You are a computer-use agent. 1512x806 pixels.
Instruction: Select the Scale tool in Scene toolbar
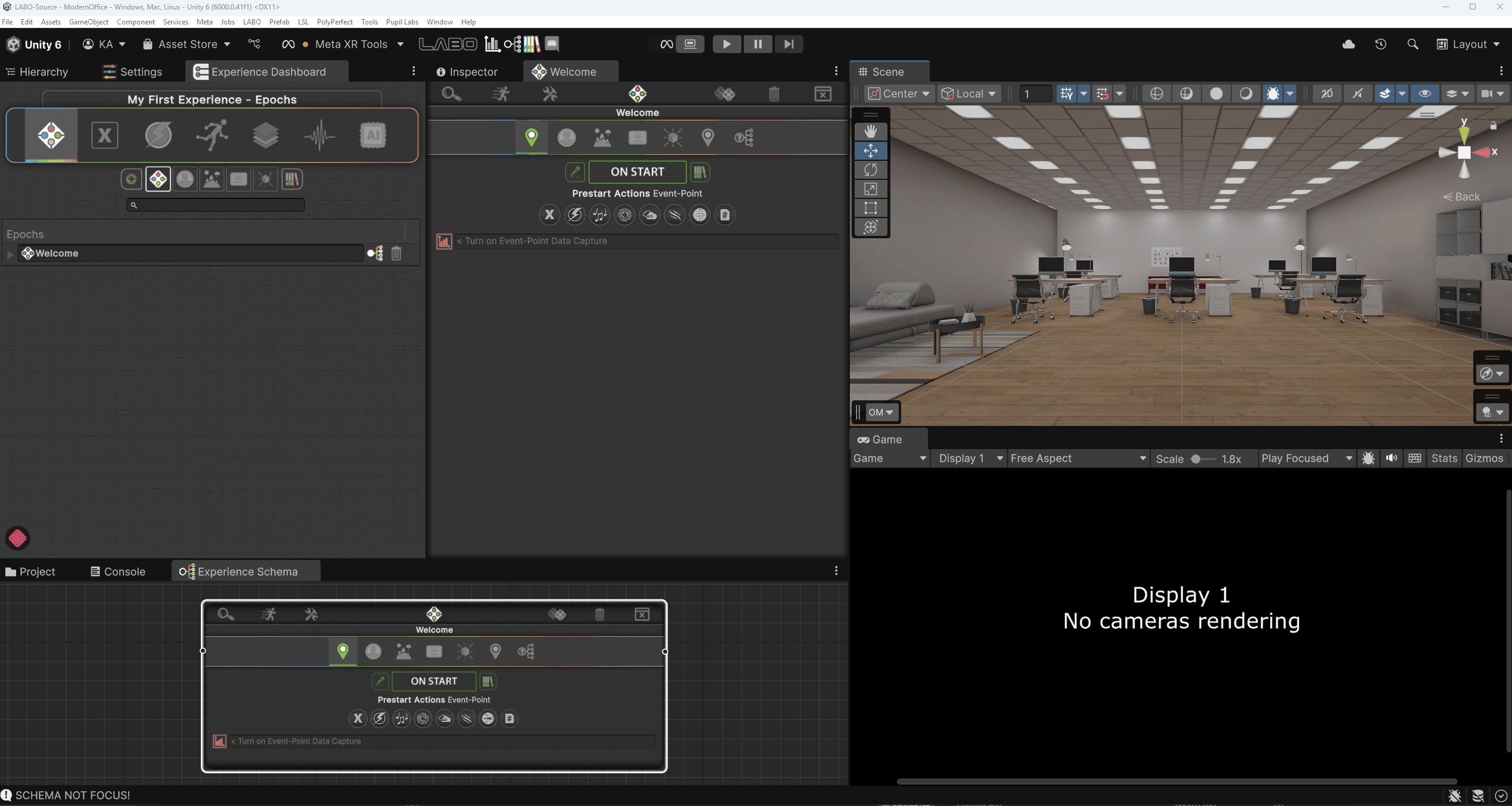(871, 189)
